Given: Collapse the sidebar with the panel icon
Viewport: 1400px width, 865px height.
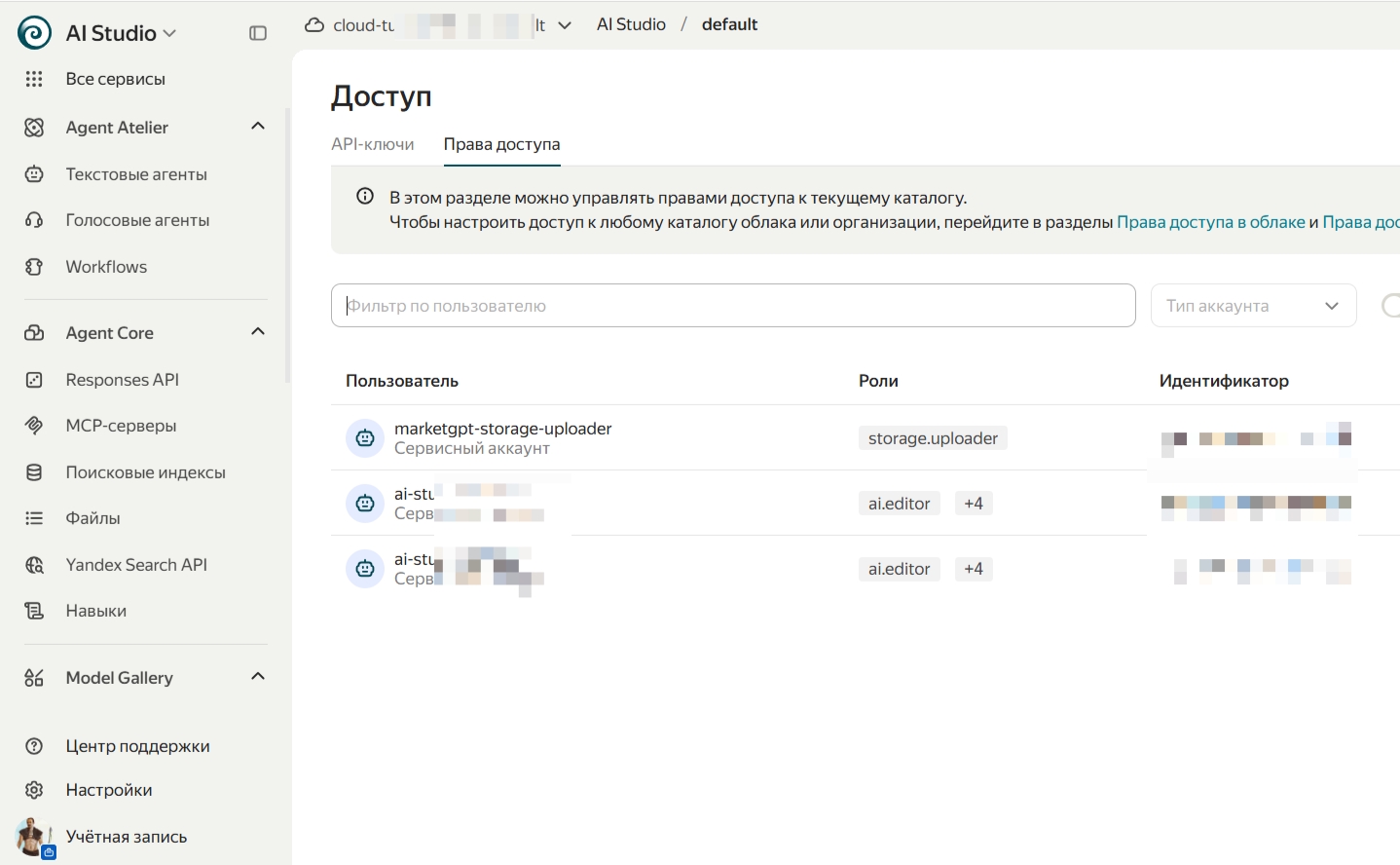Looking at the screenshot, I should 258,33.
